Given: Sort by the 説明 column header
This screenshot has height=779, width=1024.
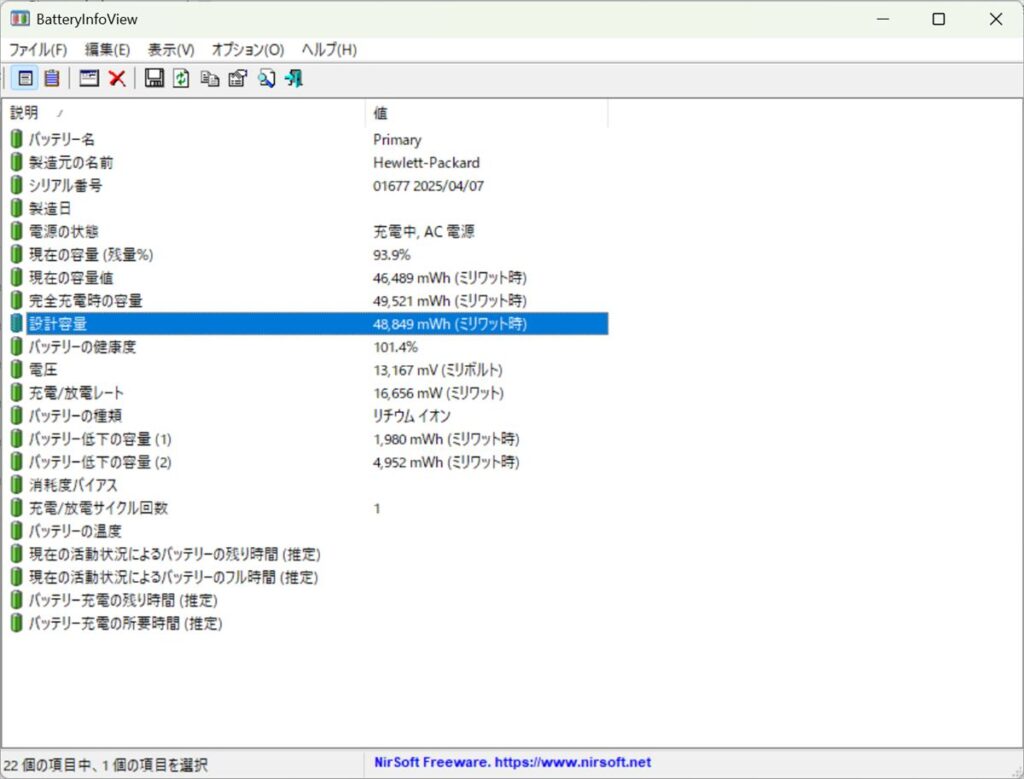Looking at the screenshot, I should pyautogui.click(x=180, y=113).
